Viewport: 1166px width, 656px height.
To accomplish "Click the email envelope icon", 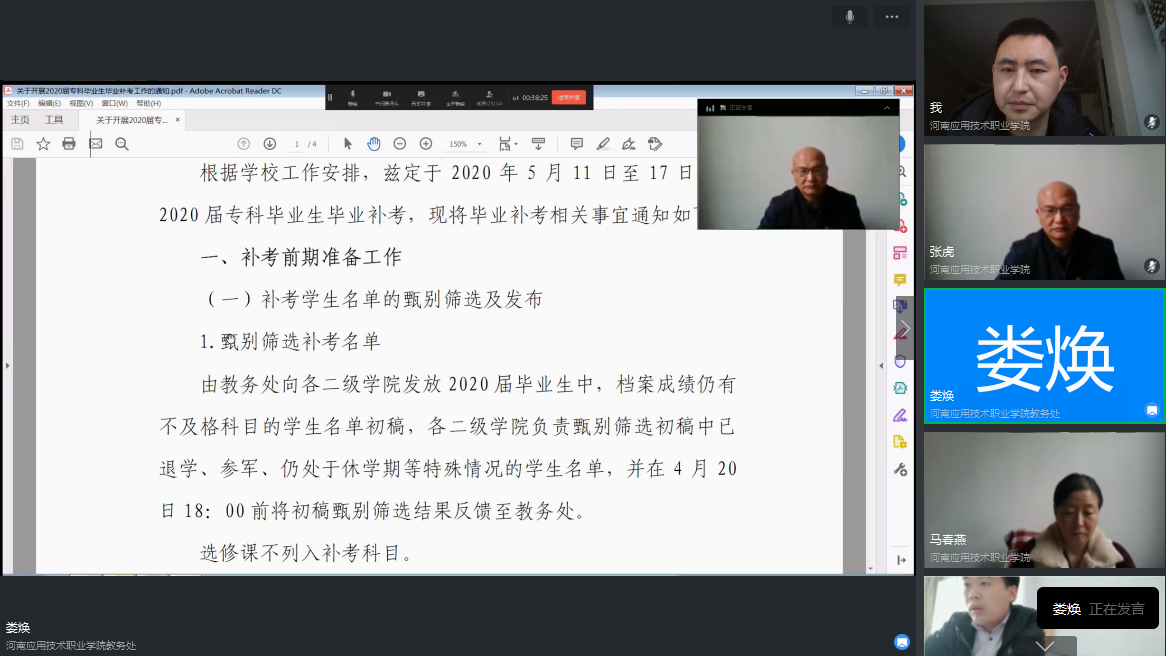I will coord(96,144).
